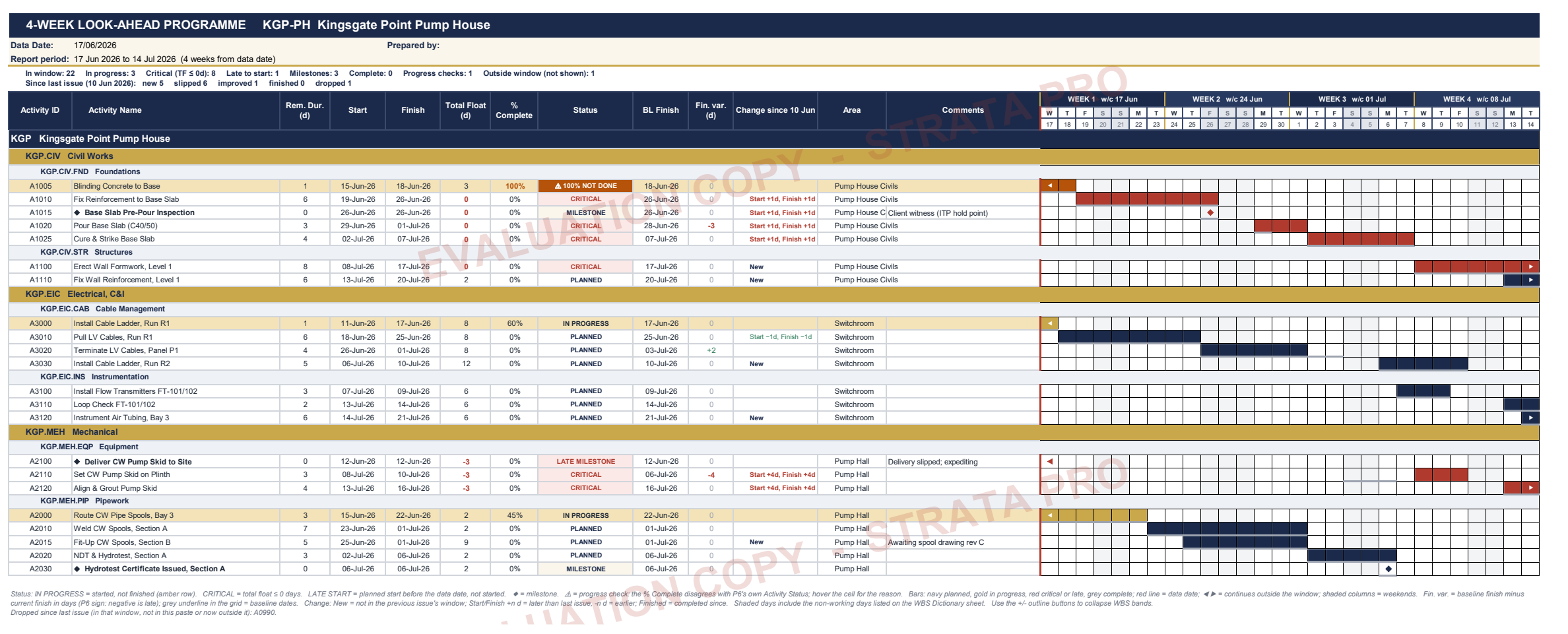Screen dimensions: 1568x634
Task: Click the diamond beside Hydrotest Certificate Issued, Section A
Action: click(77, 569)
